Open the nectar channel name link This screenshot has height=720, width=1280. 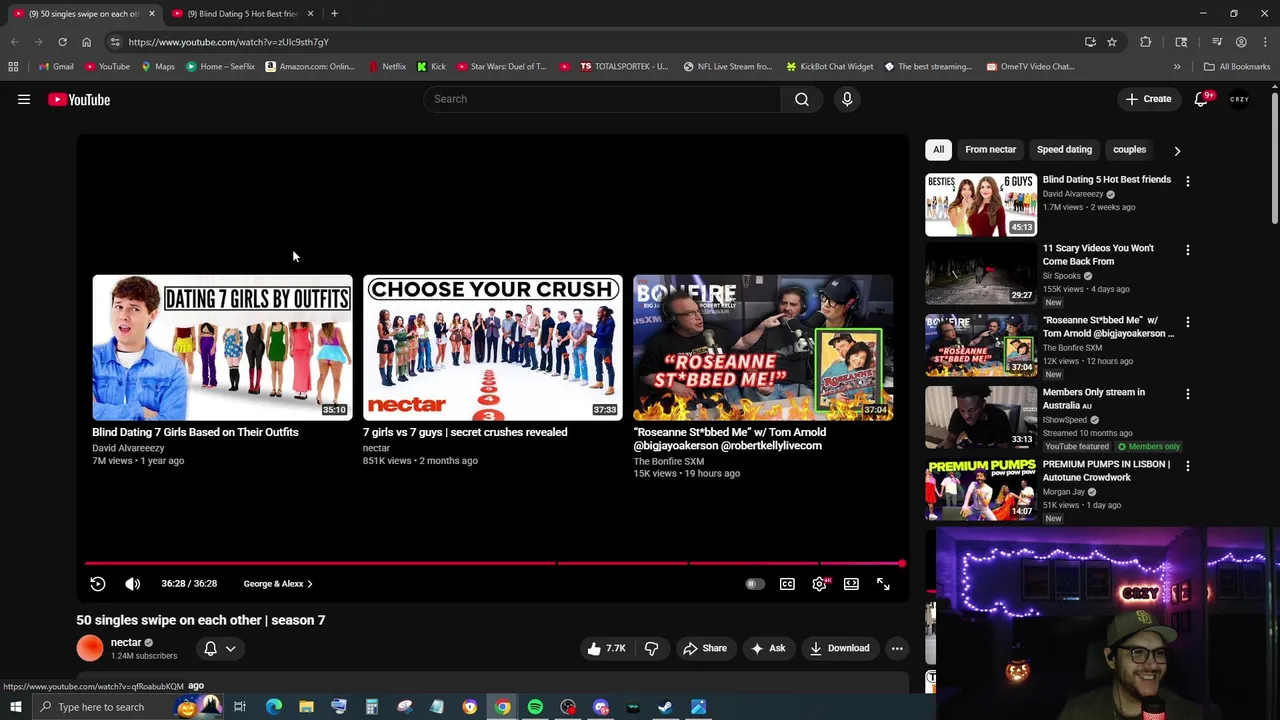[126, 643]
